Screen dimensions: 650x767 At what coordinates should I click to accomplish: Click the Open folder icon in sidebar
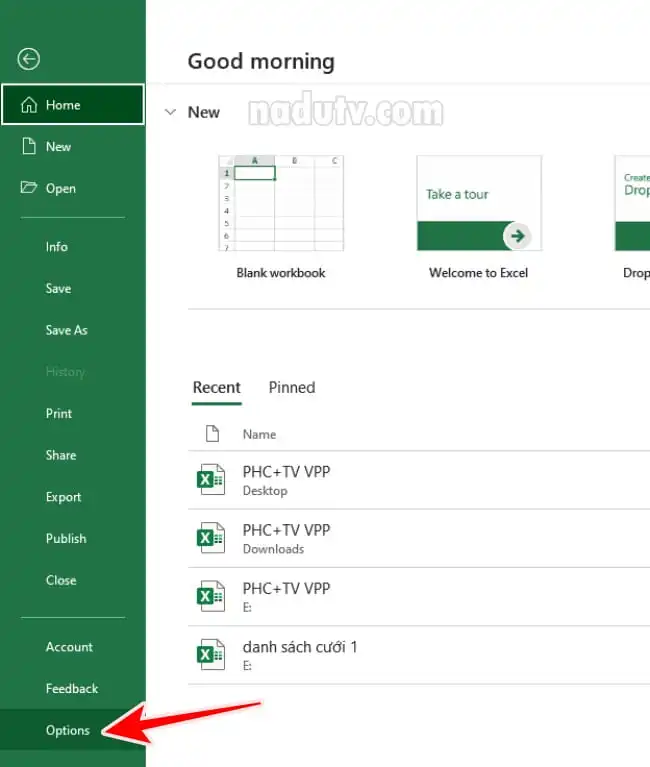[x=28, y=188]
